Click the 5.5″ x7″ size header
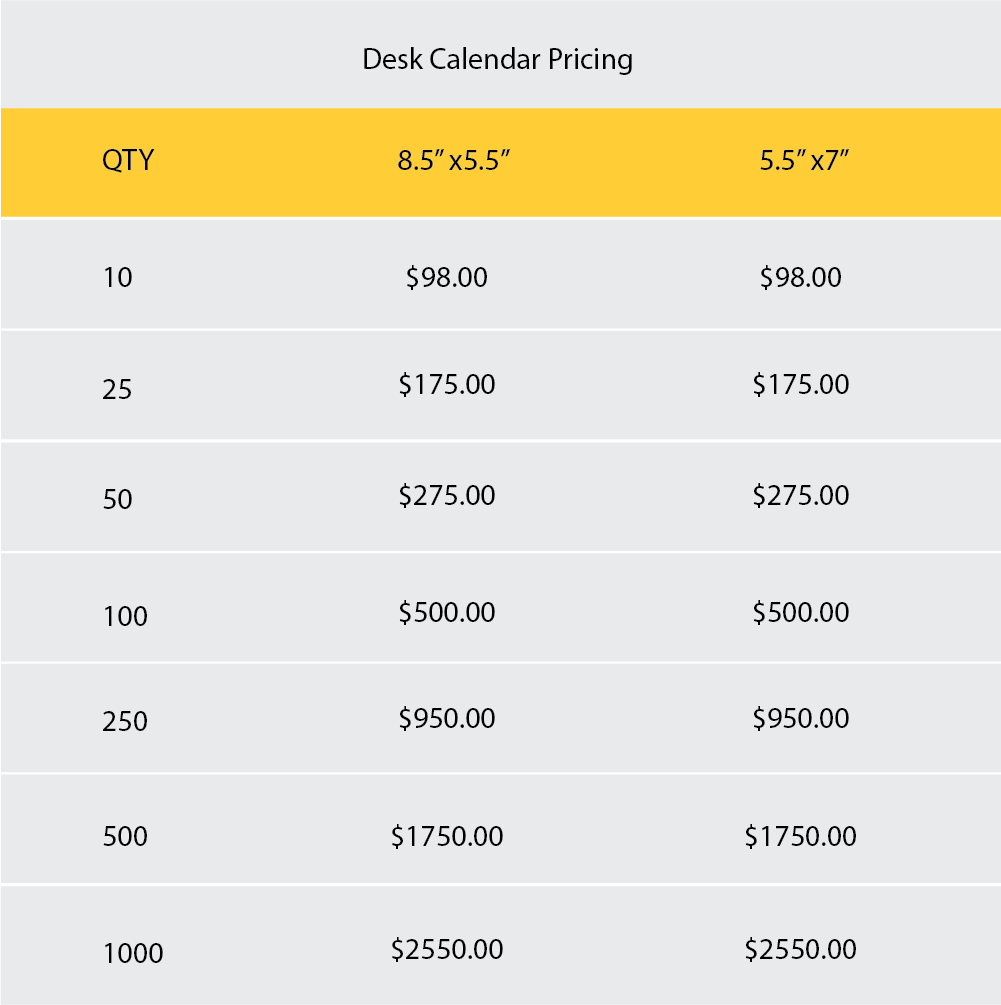Image resolution: width=1001 pixels, height=1005 pixels. (804, 160)
